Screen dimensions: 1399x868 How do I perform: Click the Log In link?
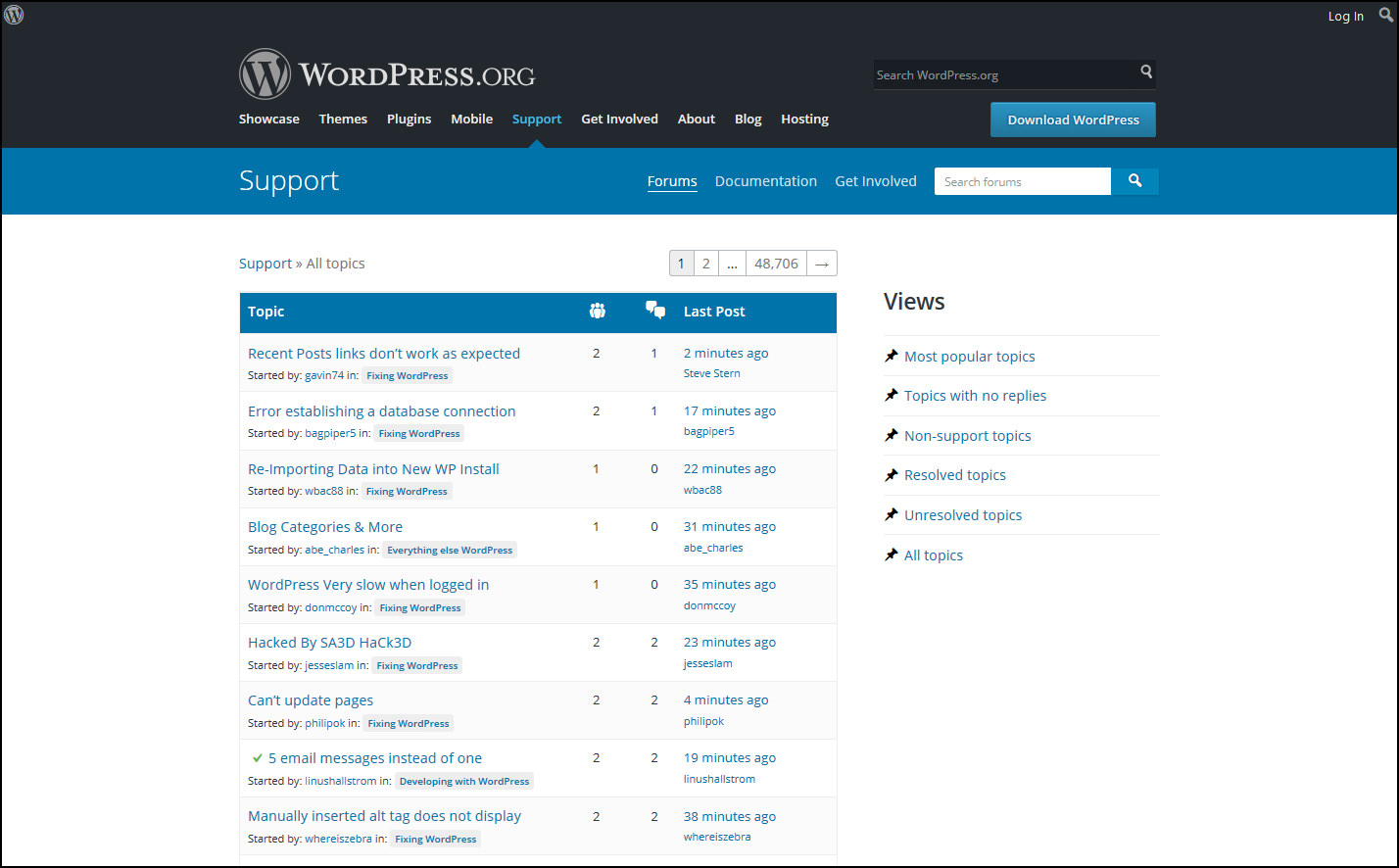pyautogui.click(x=1345, y=16)
